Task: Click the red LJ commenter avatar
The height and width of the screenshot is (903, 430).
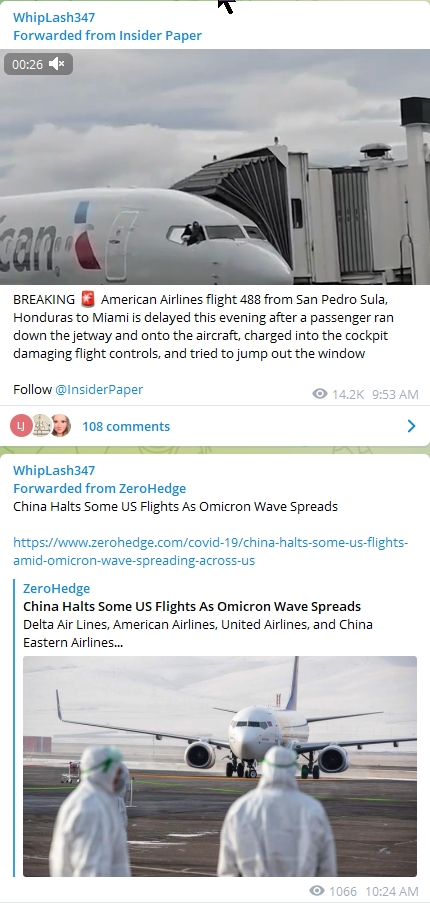Action: coord(21,426)
